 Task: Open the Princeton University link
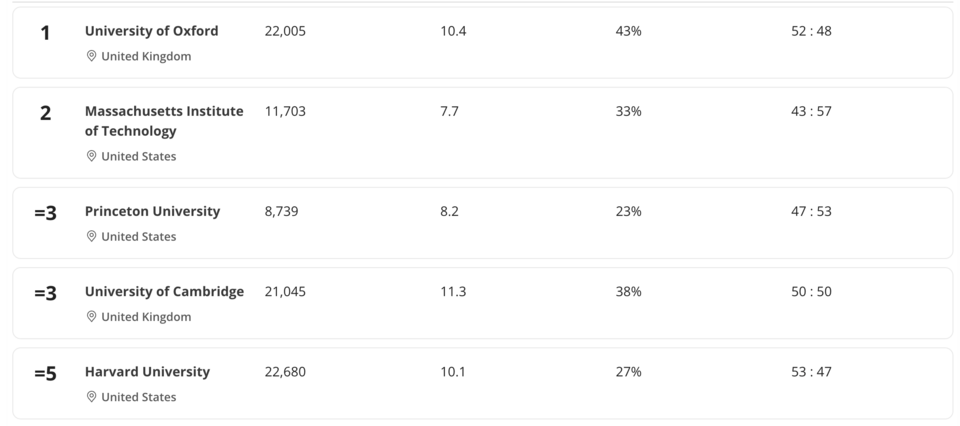point(152,211)
